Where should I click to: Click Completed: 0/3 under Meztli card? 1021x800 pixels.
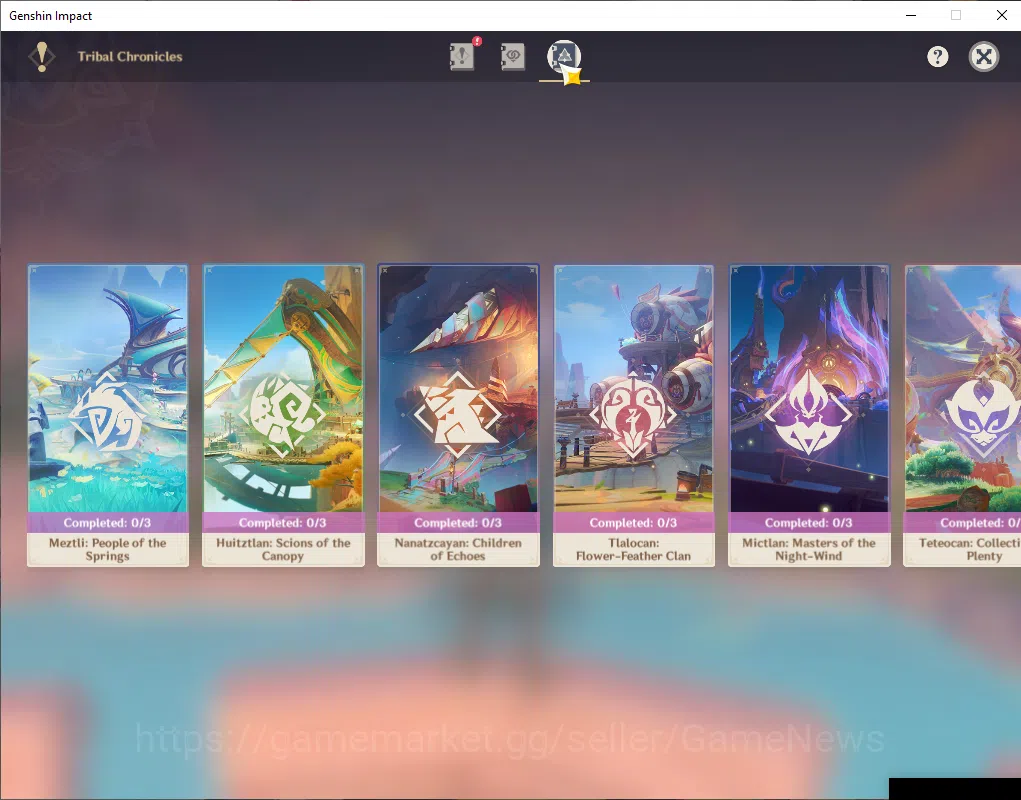click(x=107, y=523)
